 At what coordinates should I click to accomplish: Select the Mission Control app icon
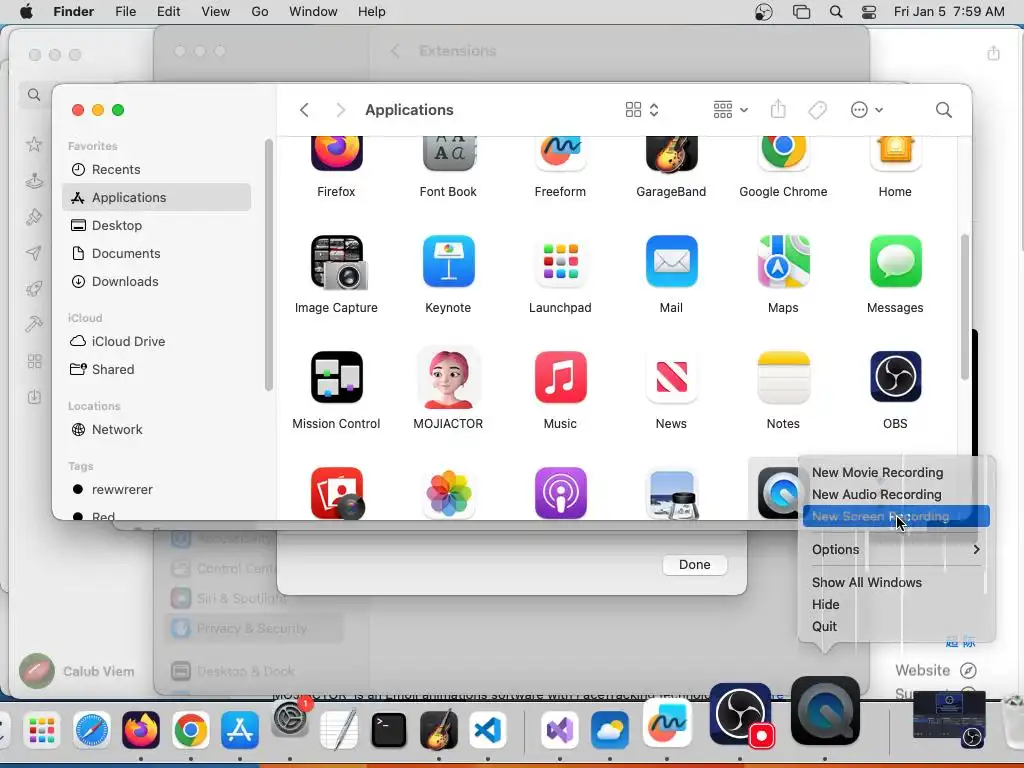click(336, 377)
